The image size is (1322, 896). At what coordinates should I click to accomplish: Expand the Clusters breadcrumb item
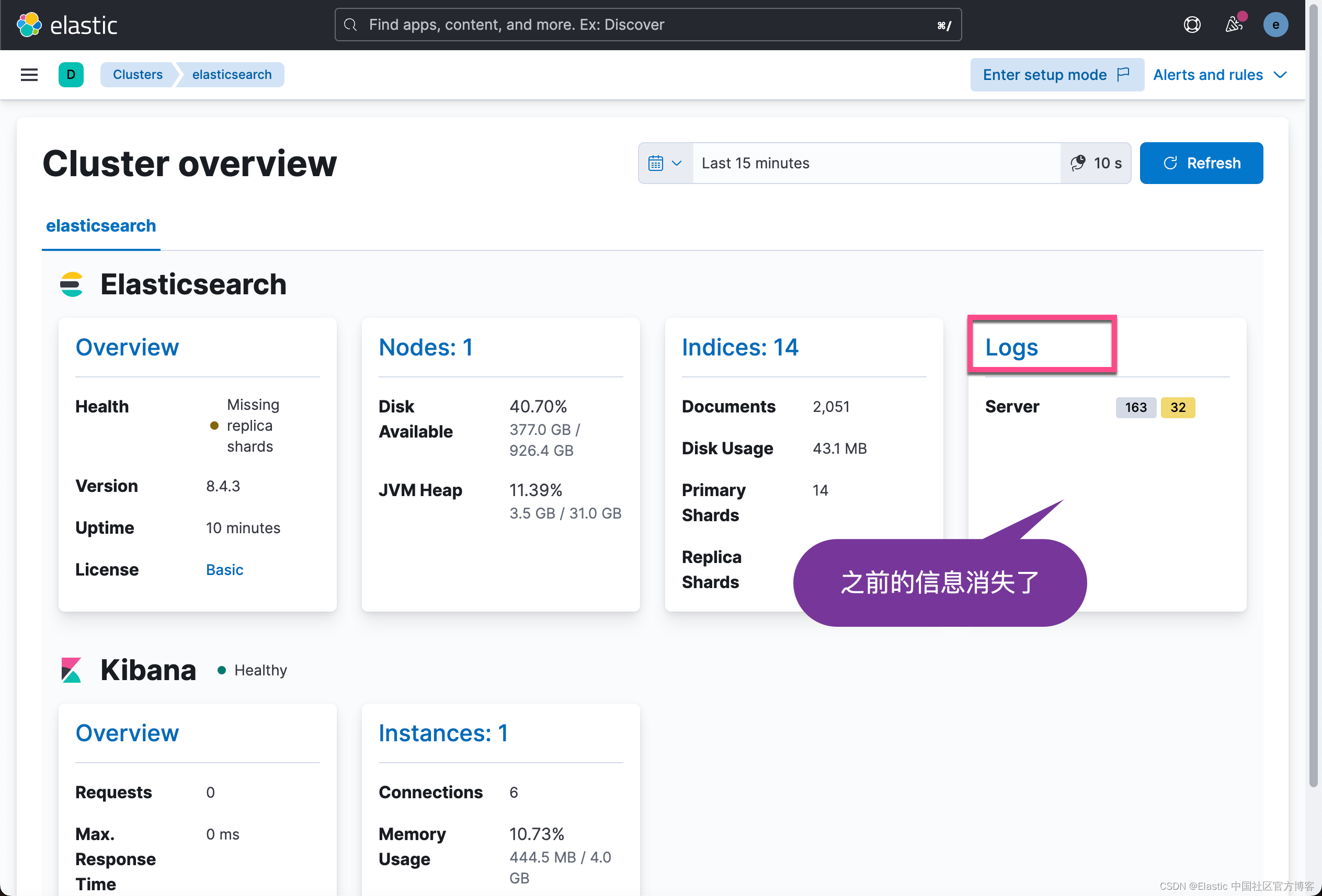(138, 74)
